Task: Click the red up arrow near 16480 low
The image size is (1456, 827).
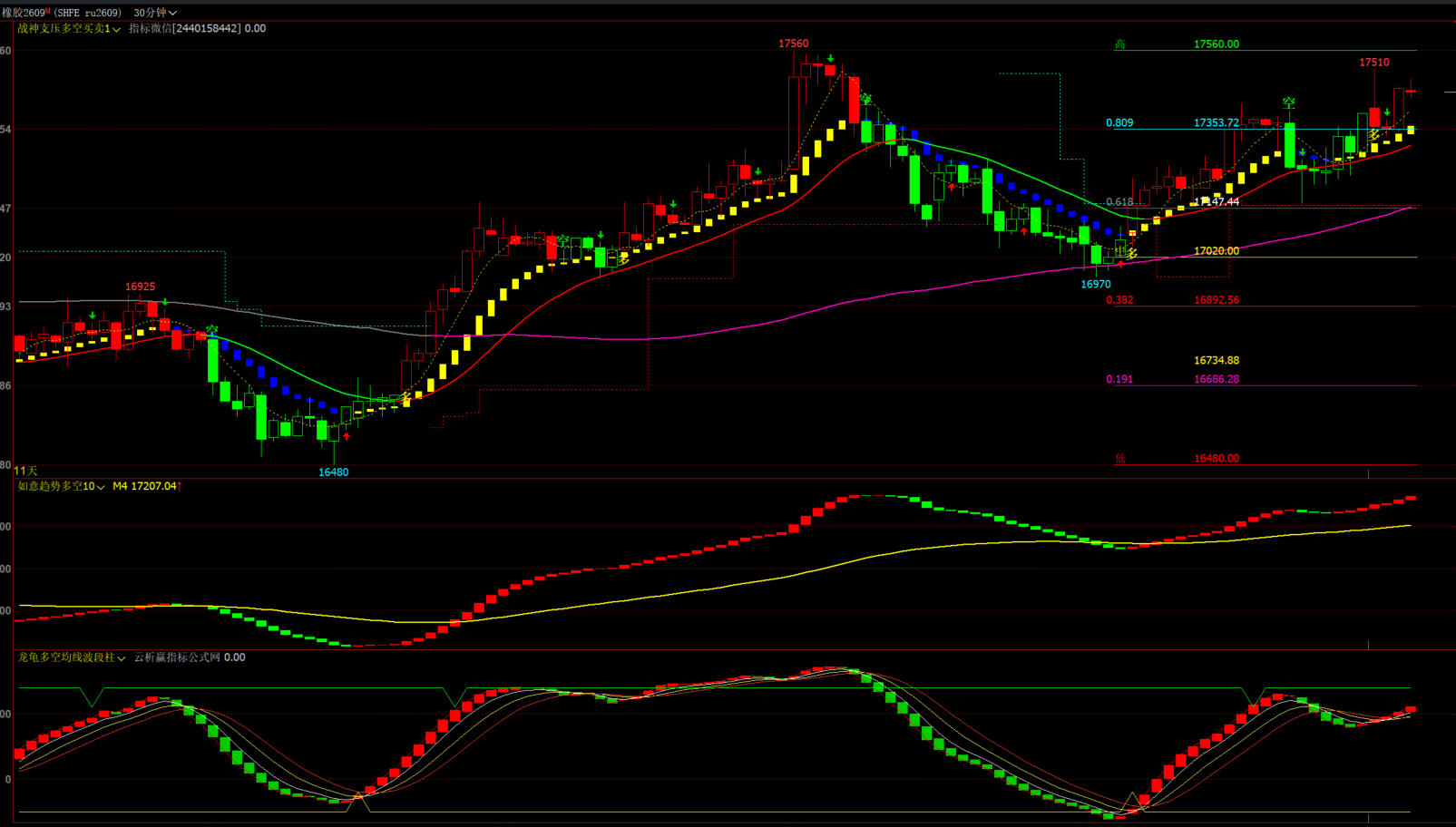Action: [347, 436]
